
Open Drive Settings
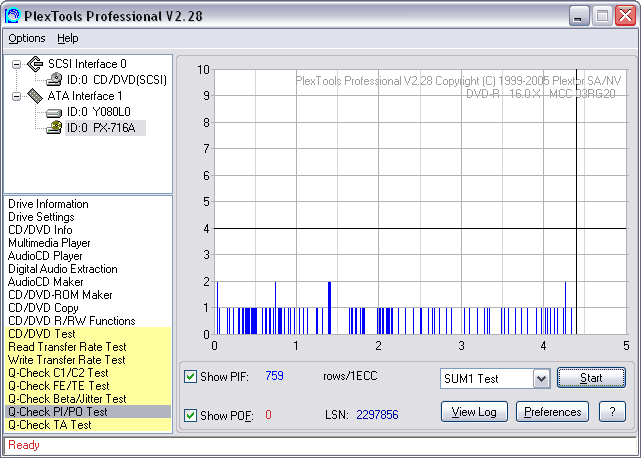pos(41,217)
